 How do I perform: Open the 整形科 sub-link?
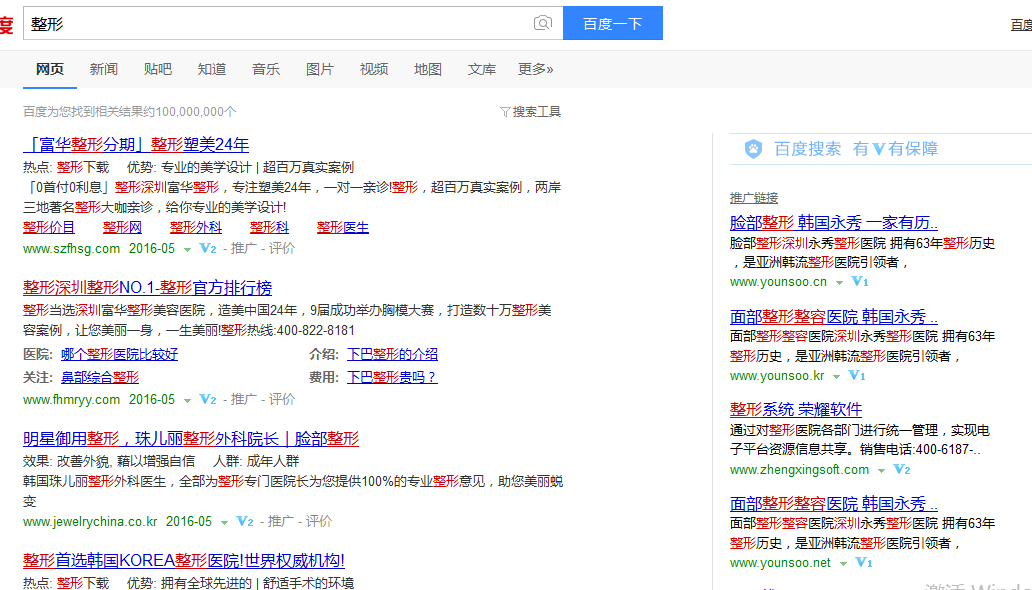(x=269, y=227)
